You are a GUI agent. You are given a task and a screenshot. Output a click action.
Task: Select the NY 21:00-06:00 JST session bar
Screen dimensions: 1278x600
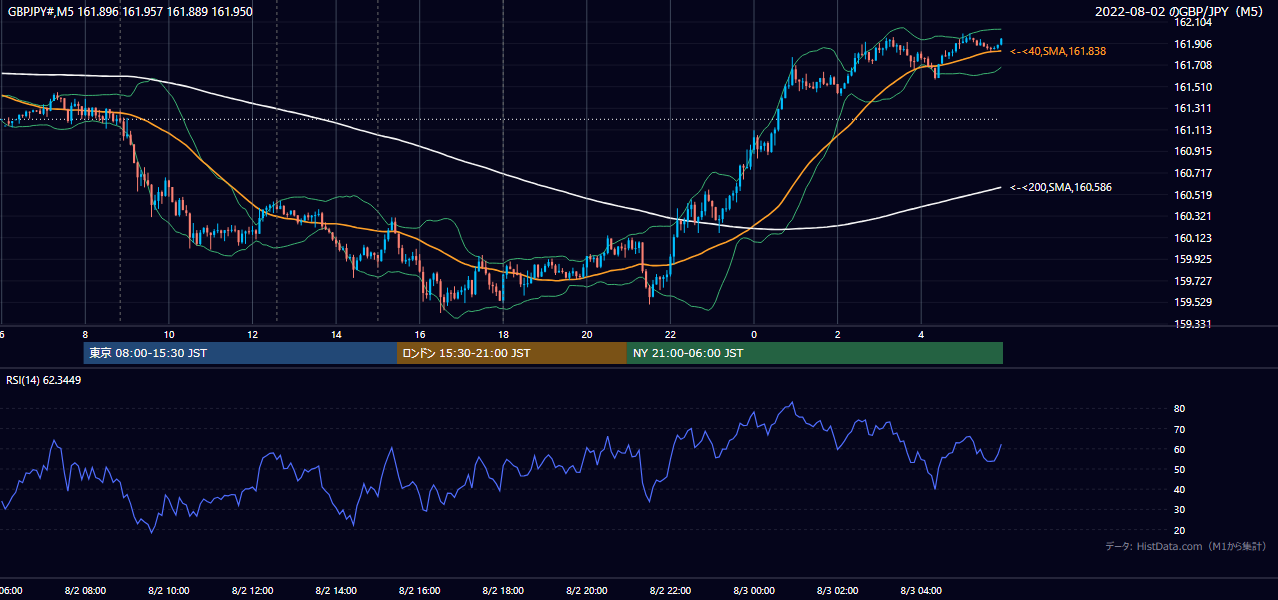point(815,353)
